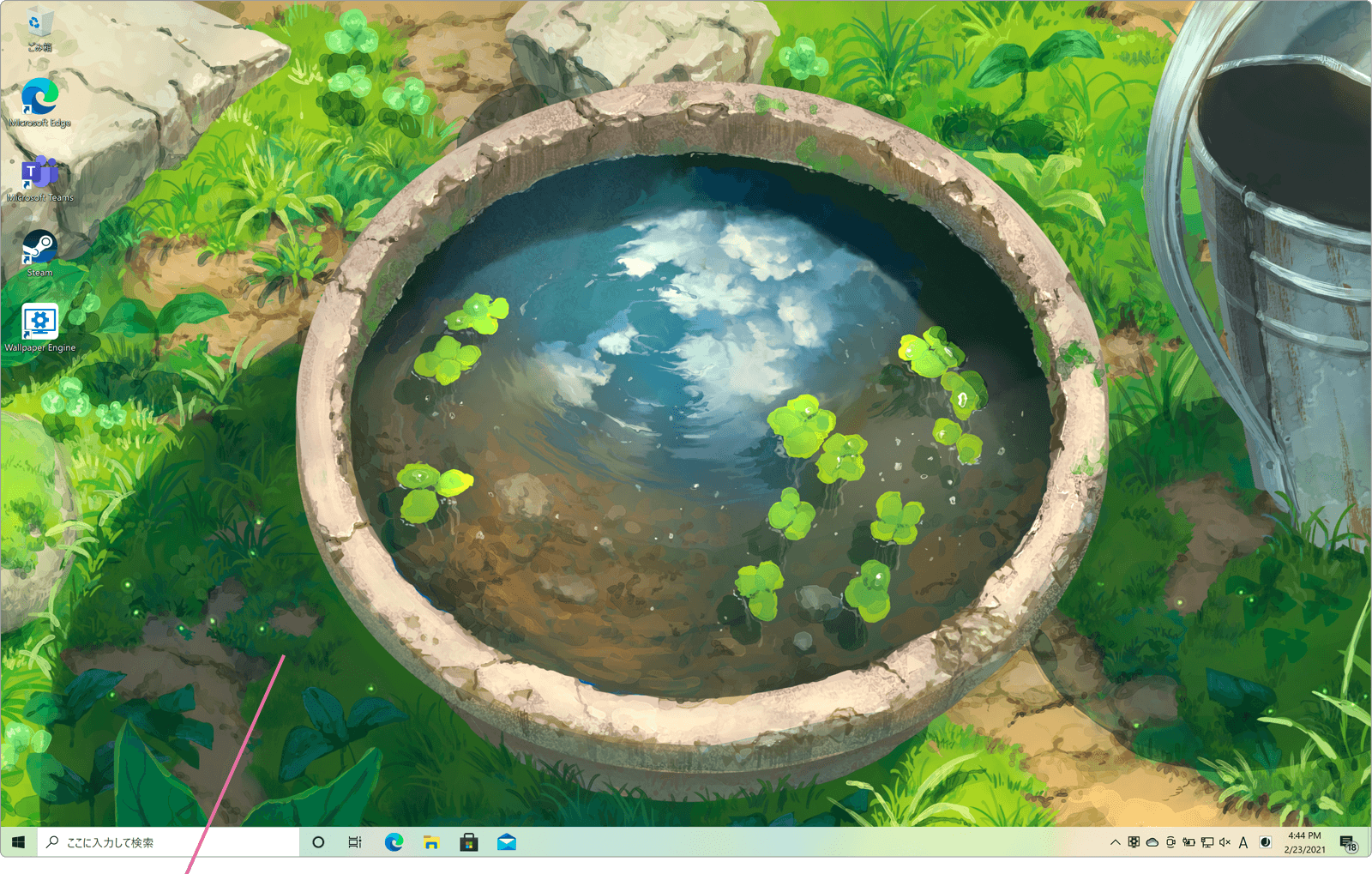Open Cortana from the taskbar circle
1372x874 pixels.
pyautogui.click(x=318, y=842)
